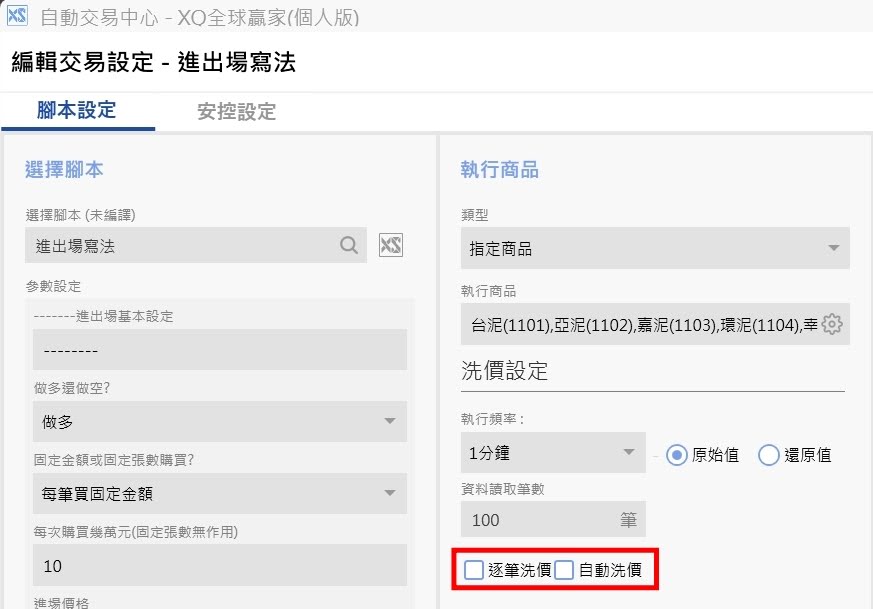Click the gear icon beside 執行商品 list
873x609 pixels.
coord(832,325)
